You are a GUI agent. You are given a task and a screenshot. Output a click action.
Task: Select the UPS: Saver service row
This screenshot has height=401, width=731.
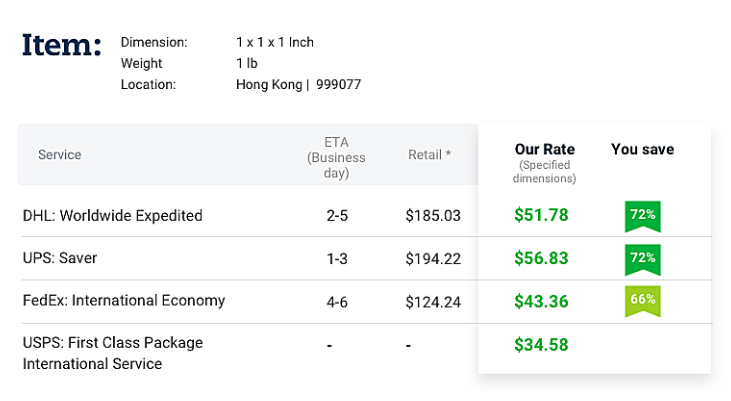(60, 258)
